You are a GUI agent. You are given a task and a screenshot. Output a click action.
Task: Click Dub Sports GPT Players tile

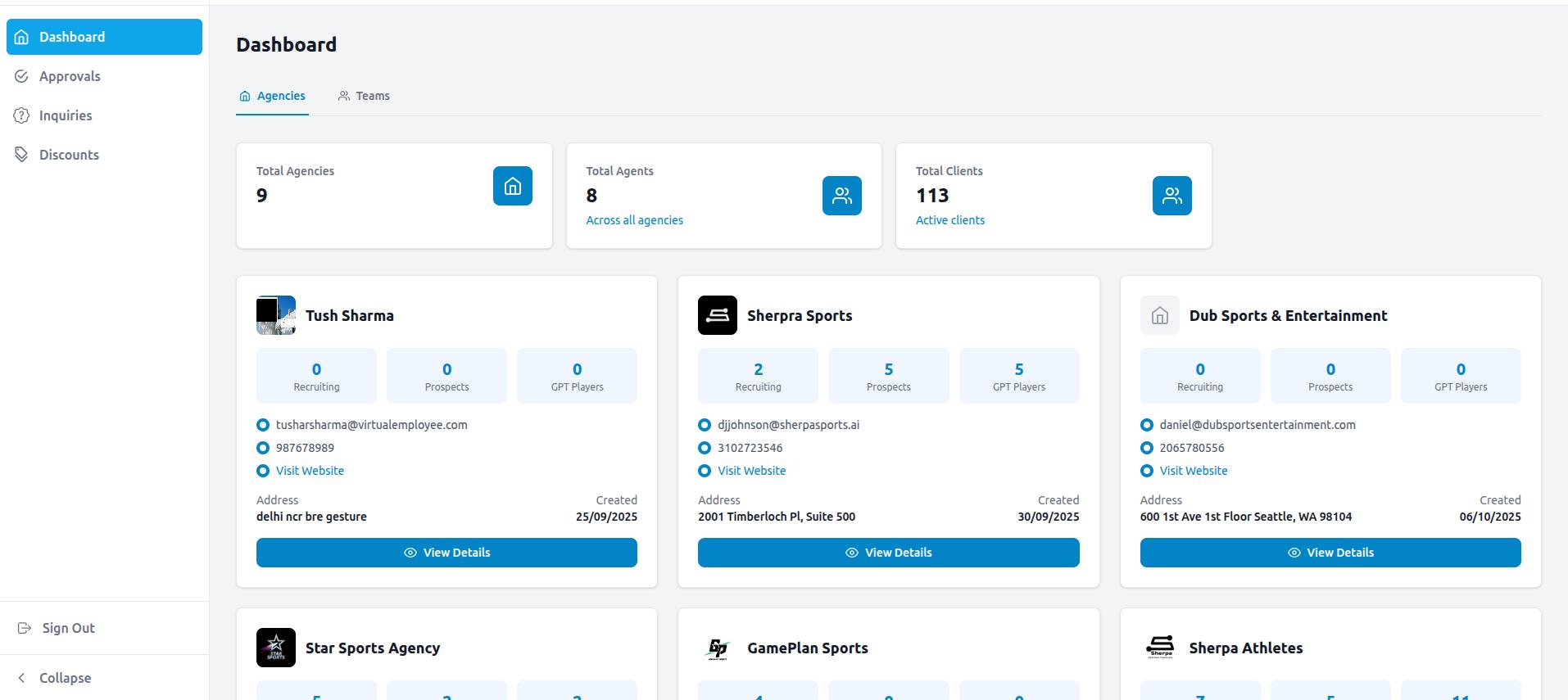tap(1461, 376)
